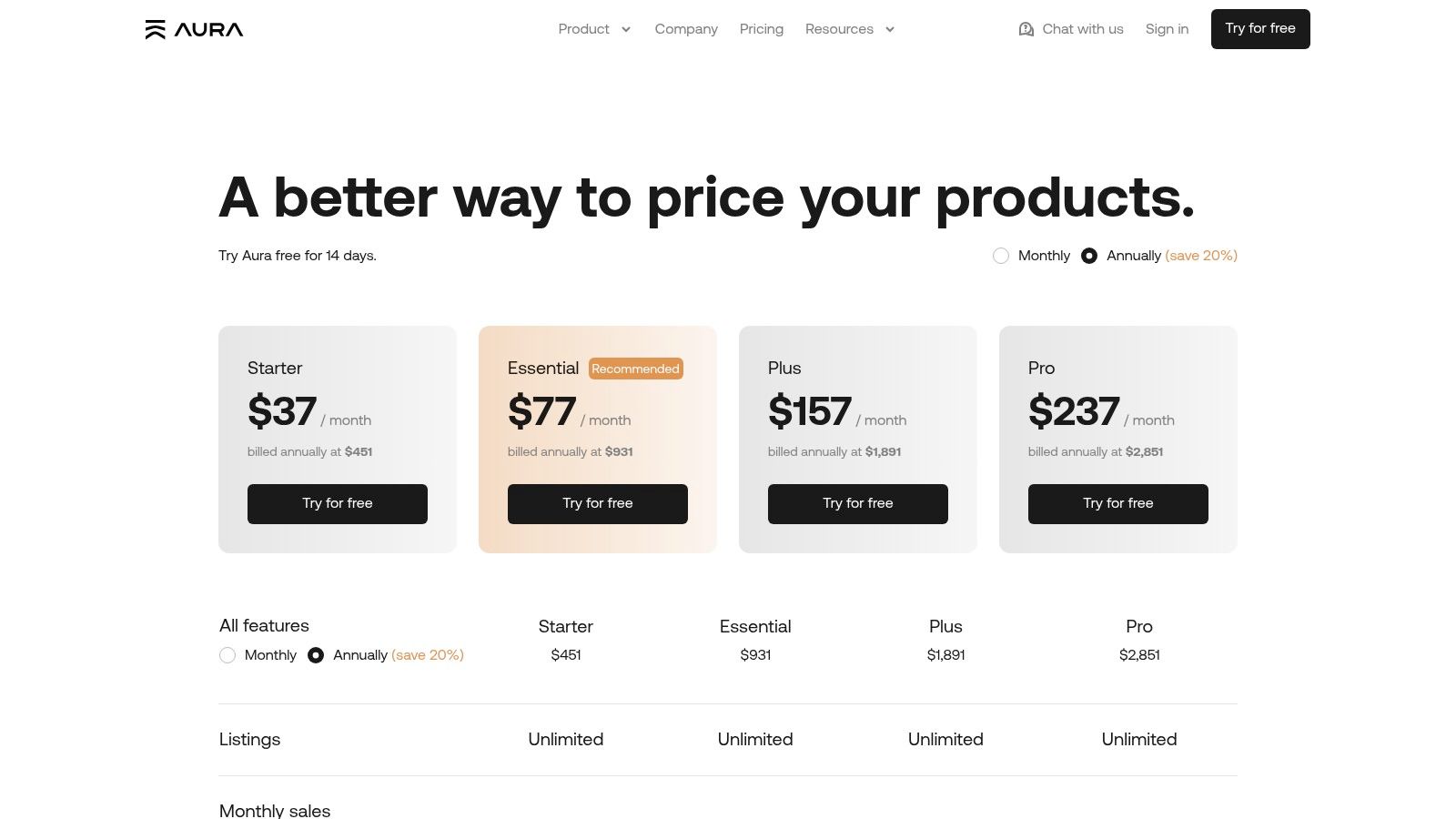The height and width of the screenshot is (819, 1456).
Task: Start free trial on Pro plan
Action: pyautogui.click(x=1118, y=504)
